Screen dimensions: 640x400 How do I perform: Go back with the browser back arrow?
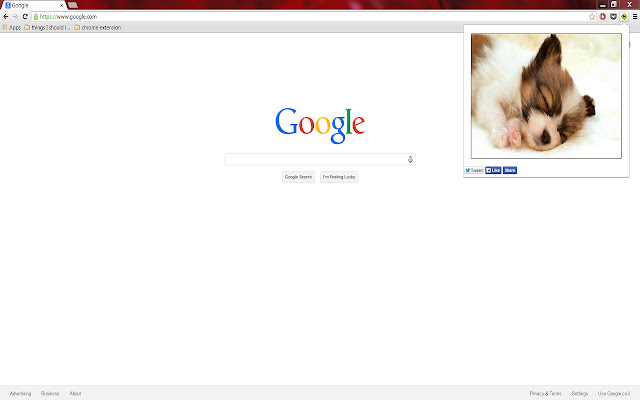(x=6, y=17)
